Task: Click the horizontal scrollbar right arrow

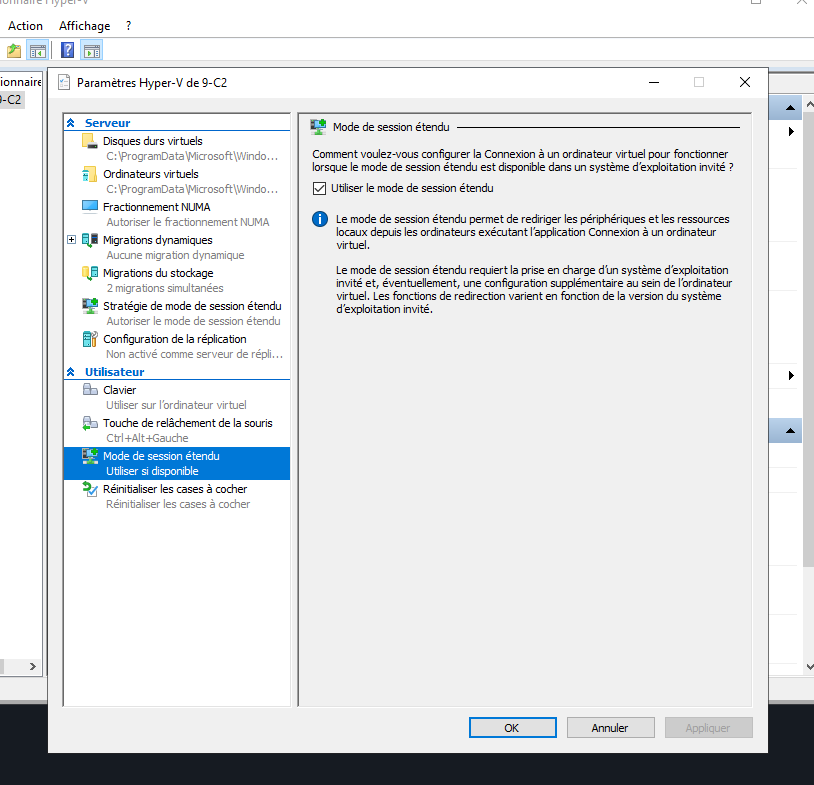Action: click(31, 666)
